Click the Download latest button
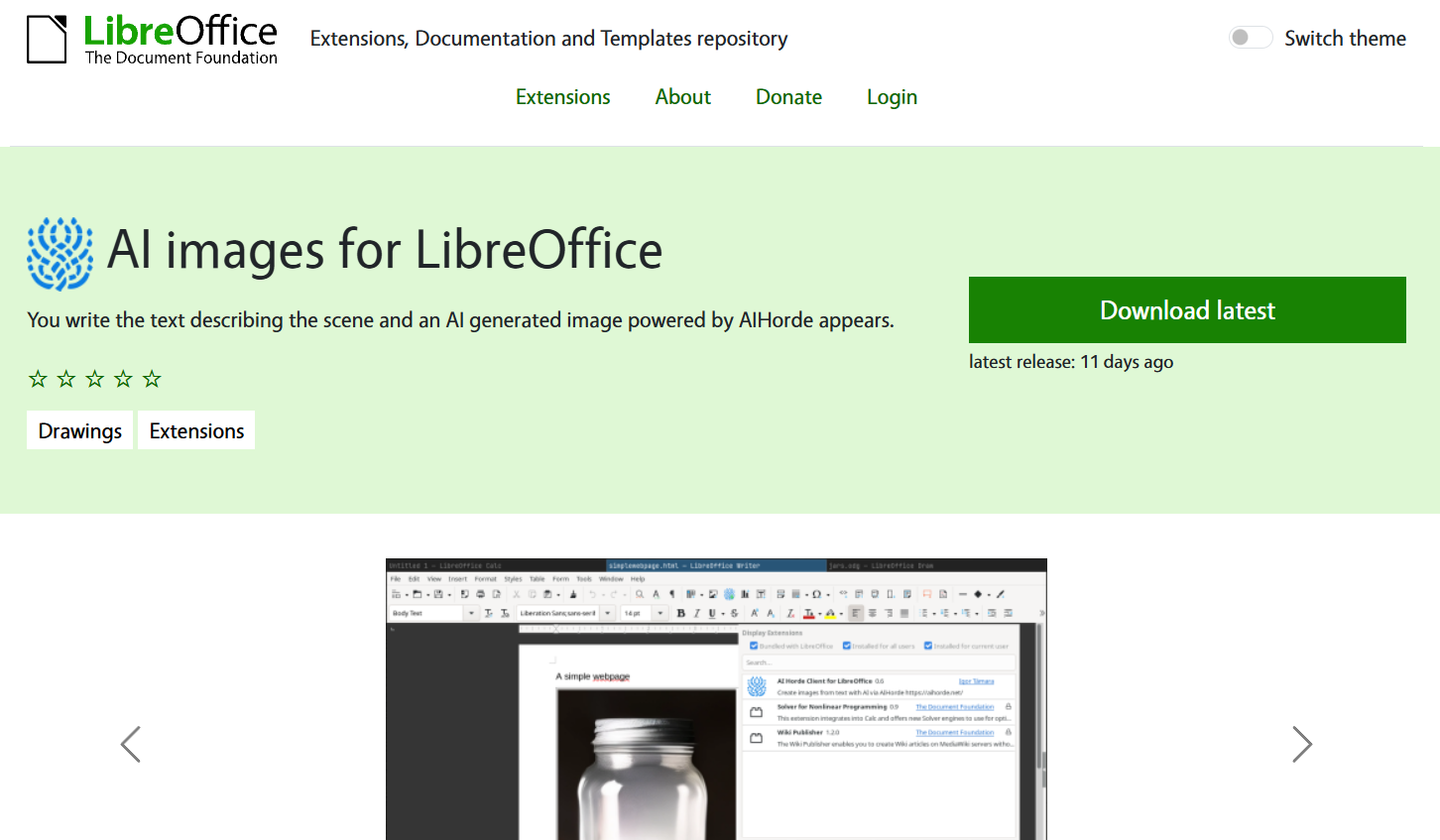This screenshot has width=1440, height=840. (x=1187, y=310)
